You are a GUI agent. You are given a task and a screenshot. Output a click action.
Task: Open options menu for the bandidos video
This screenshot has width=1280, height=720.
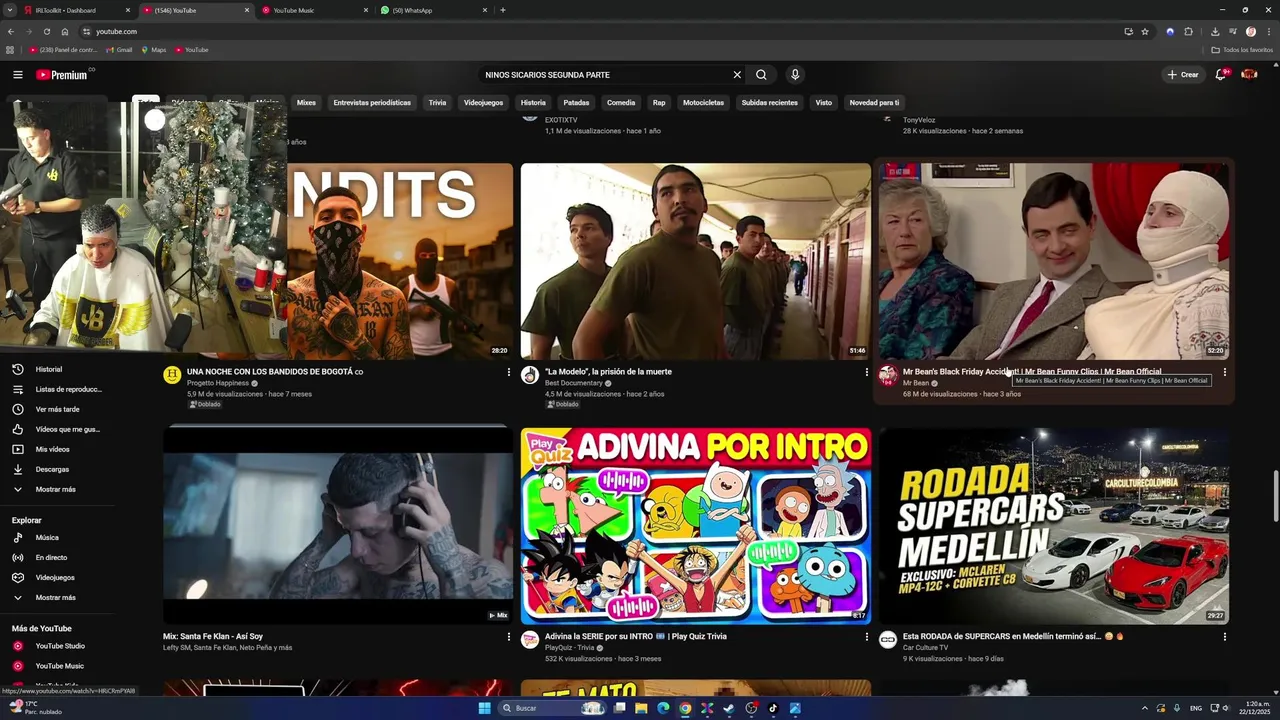click(508, 372)
